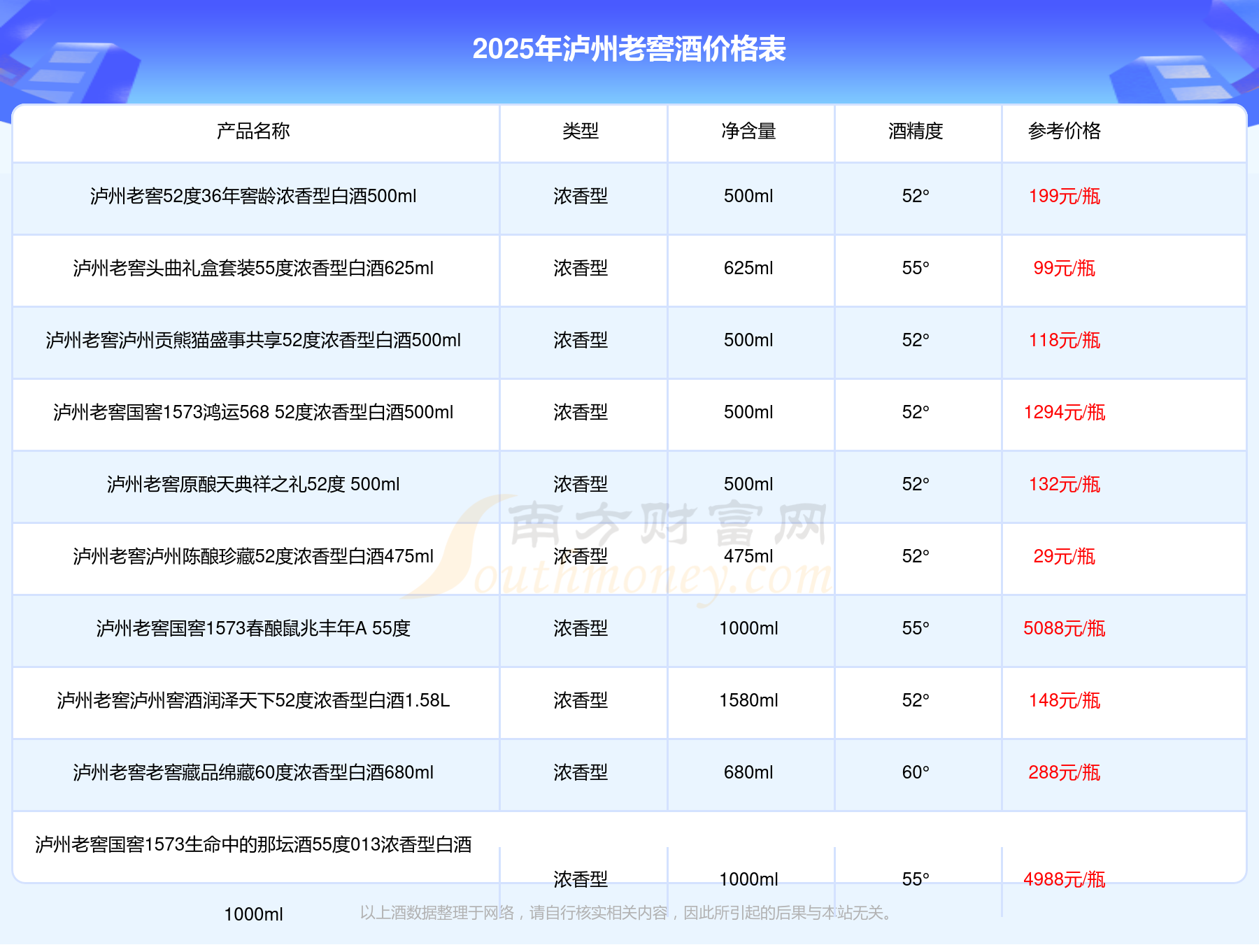Click the 5088元/瓶 price

(x=1065, y=629)
